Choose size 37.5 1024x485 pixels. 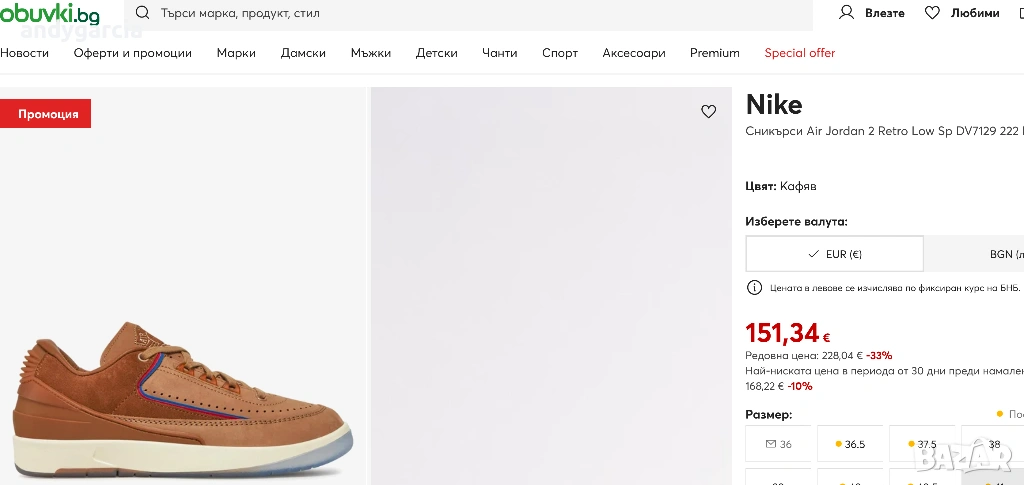[x=921, y=444]
